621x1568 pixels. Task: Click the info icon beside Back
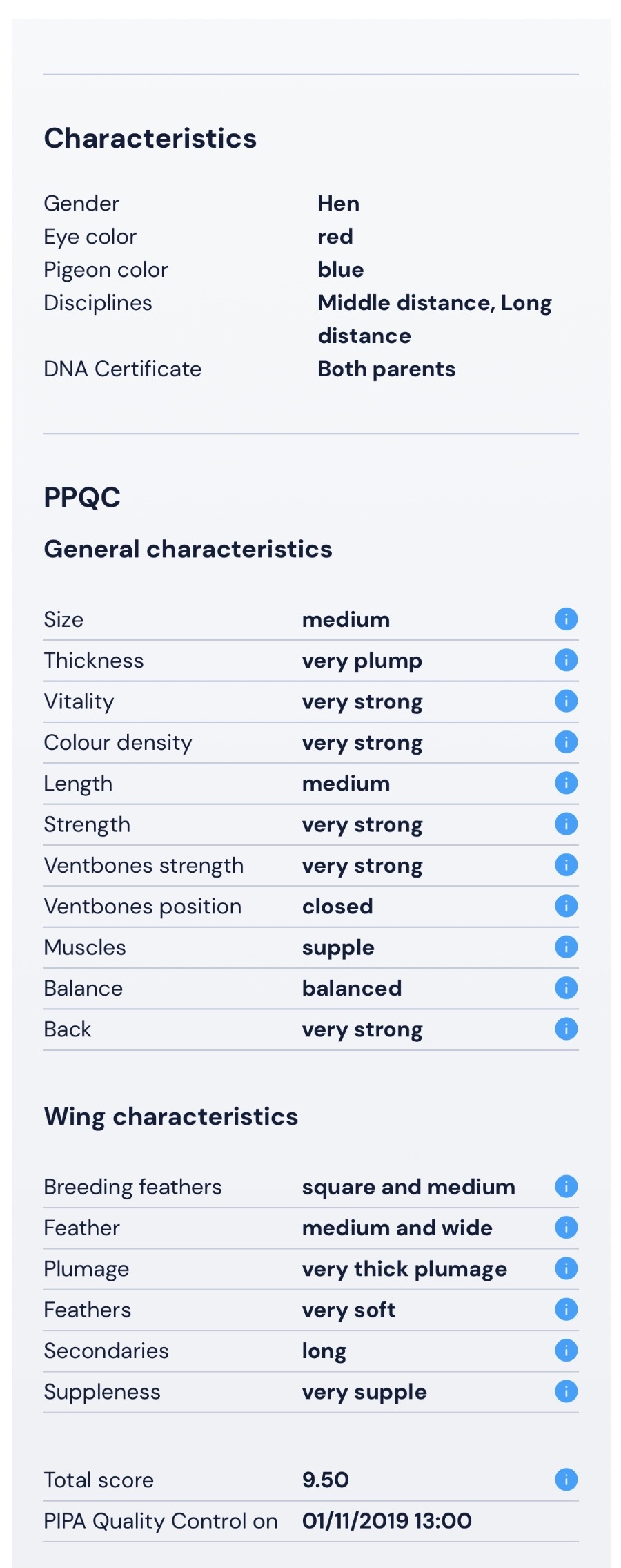(x=566, y=1029)
